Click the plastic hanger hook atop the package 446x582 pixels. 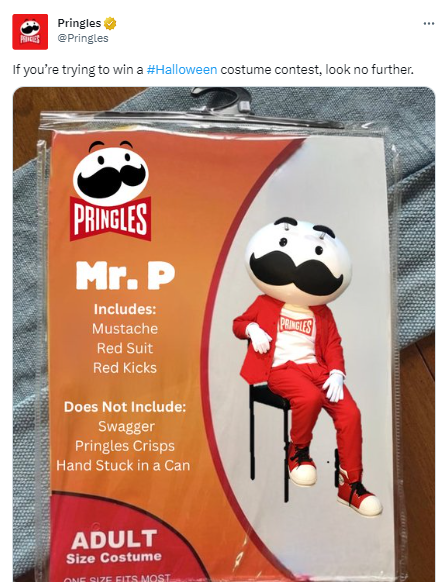click(x=223, y=100)
